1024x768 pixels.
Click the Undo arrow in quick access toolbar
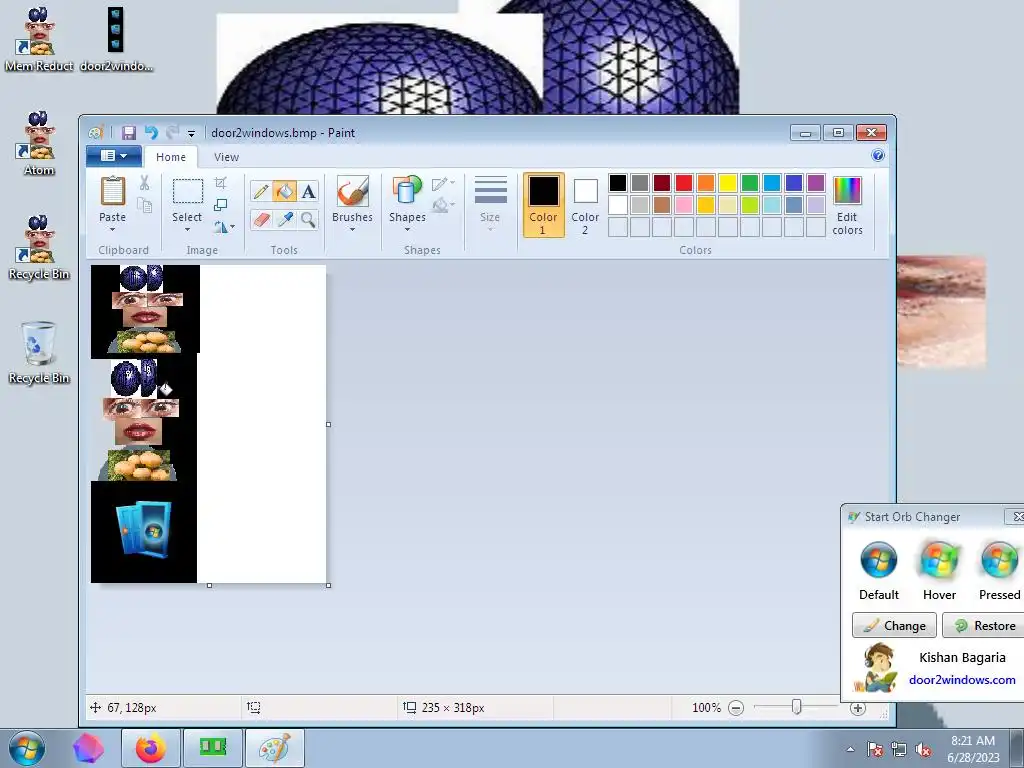click(x=151, y=133)
